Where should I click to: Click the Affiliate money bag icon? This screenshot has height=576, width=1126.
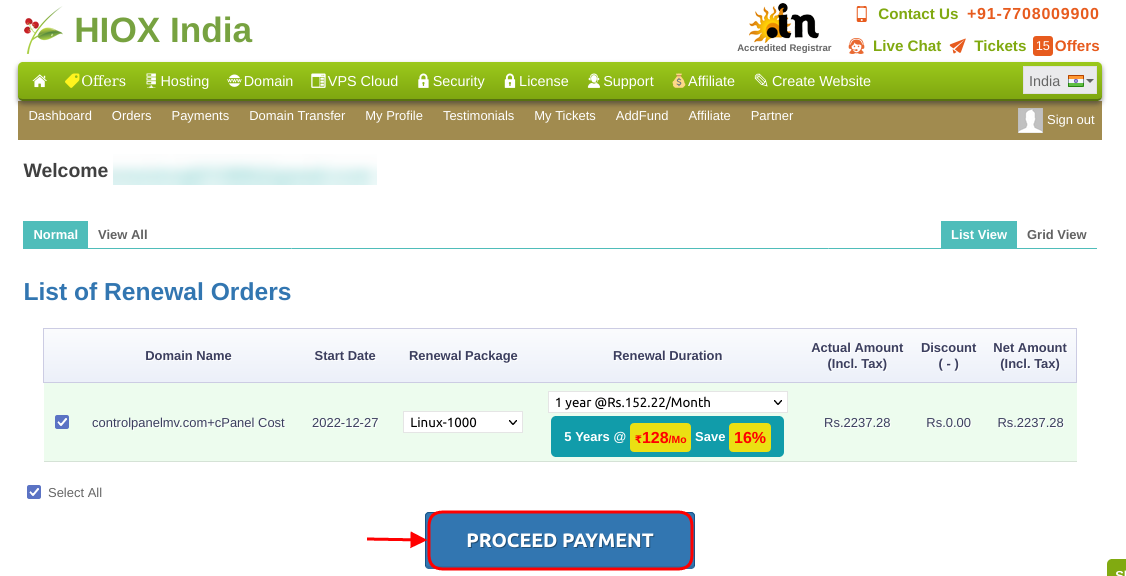point(679,81)
